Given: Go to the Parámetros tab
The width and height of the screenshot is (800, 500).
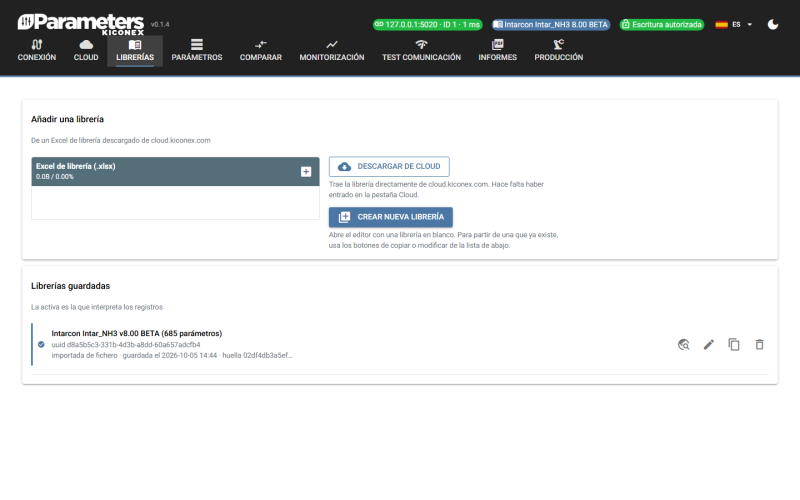Looking at the screenshot, I should pos(196,51).
